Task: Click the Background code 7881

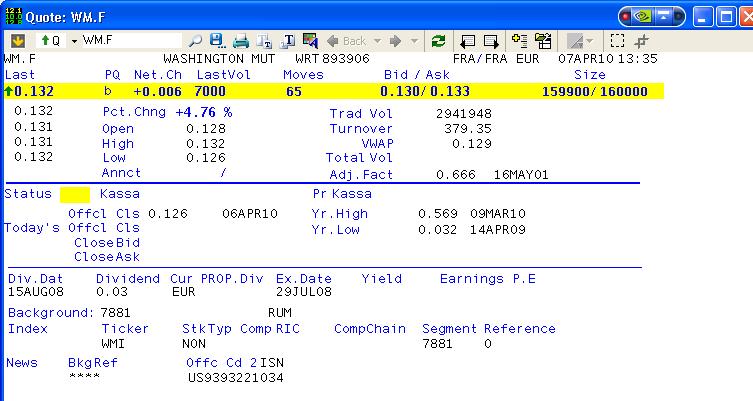Action: [x=115, y=313]
